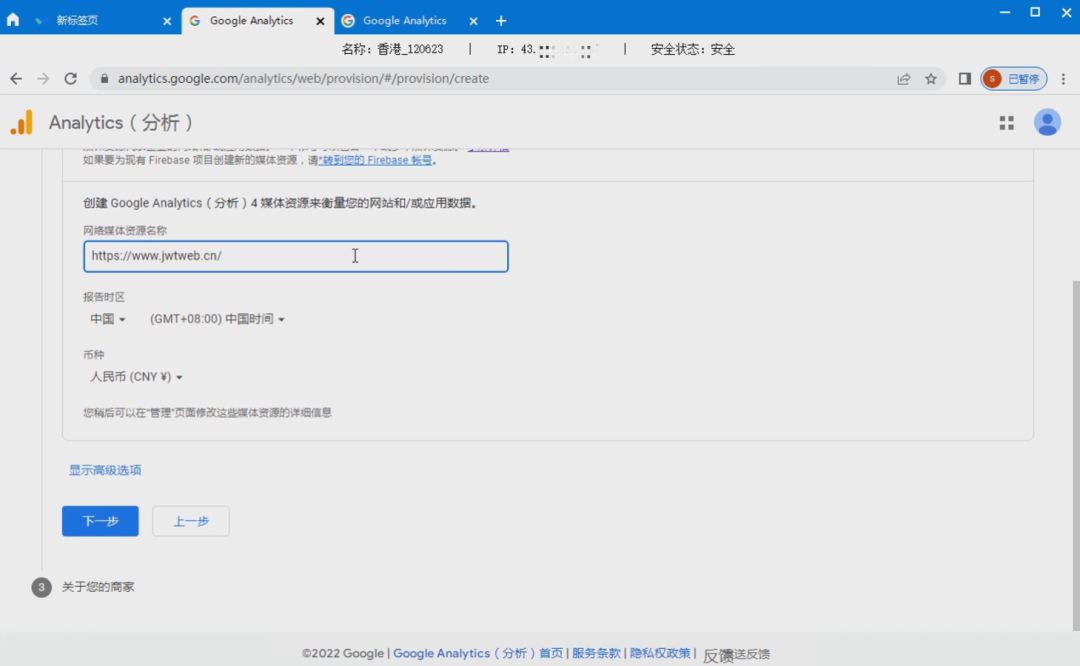Click the 上一步 button
This screenshot has width=1080, height=666.
pyautogui.click(x=191, y=521)
